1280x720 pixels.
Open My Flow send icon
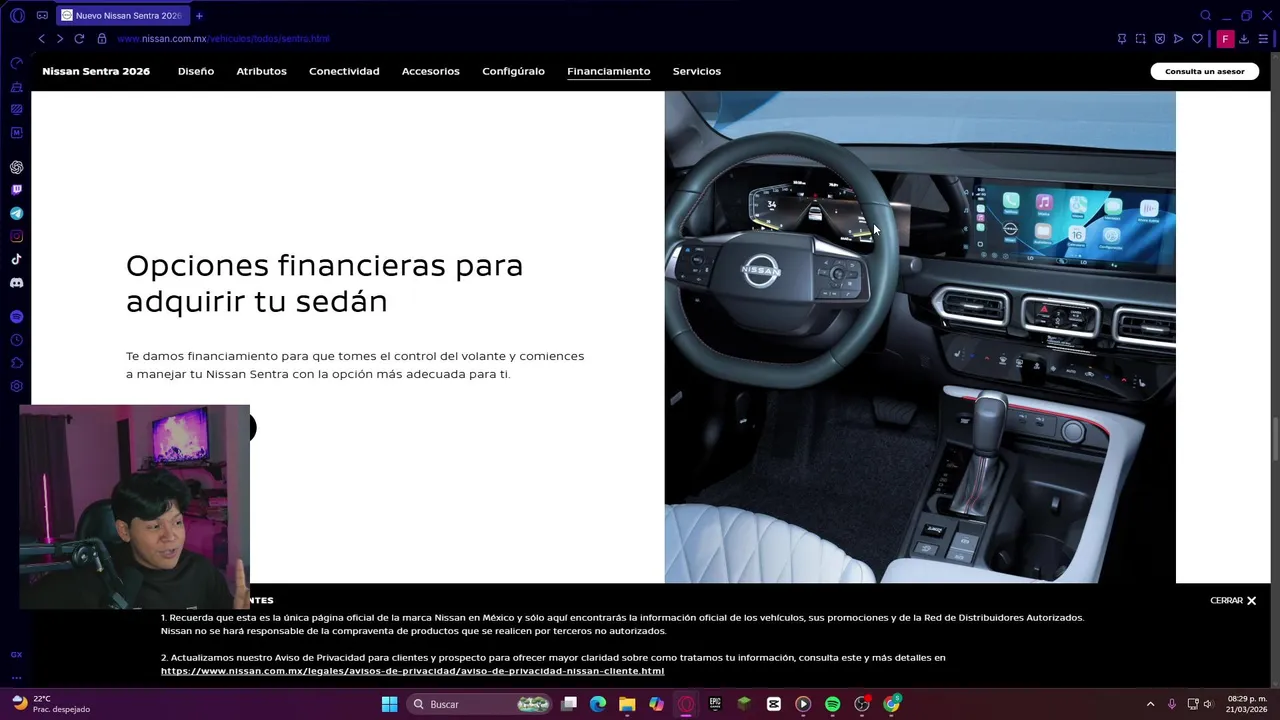tap(1179, 39)
